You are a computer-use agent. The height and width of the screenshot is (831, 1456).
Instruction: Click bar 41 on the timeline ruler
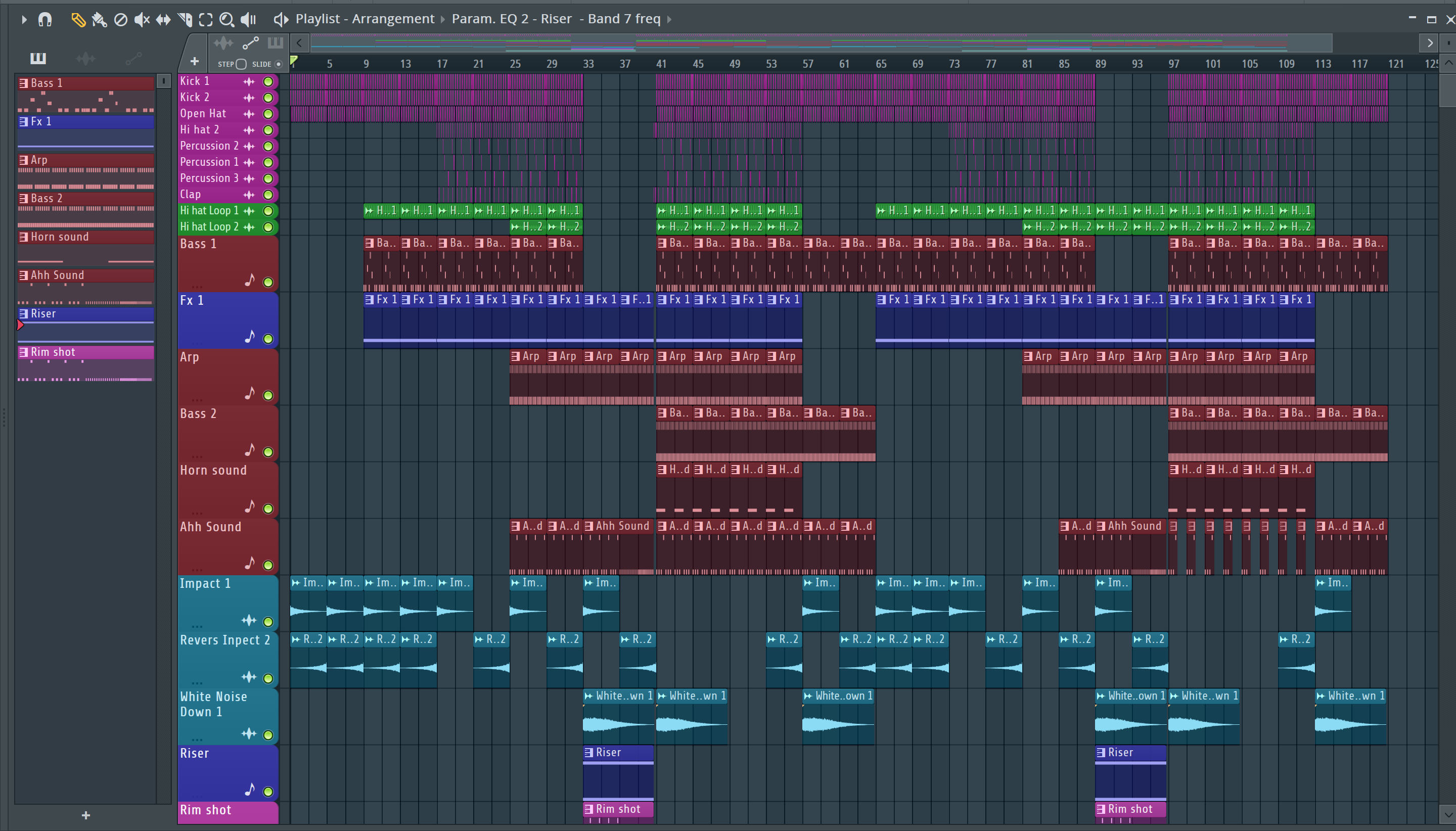click(x=661, y=64)
